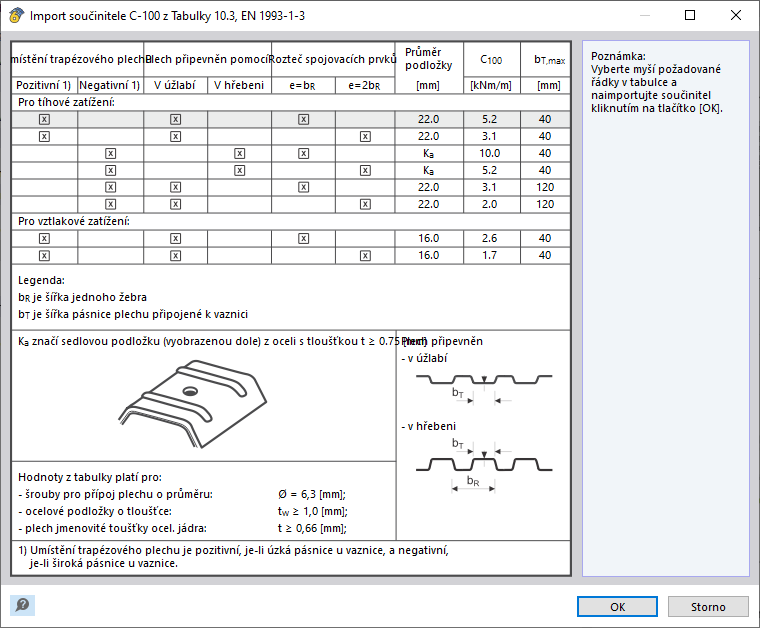Click the 'e=bR' column header
This screenshot has height=628, width=760.
303,85
